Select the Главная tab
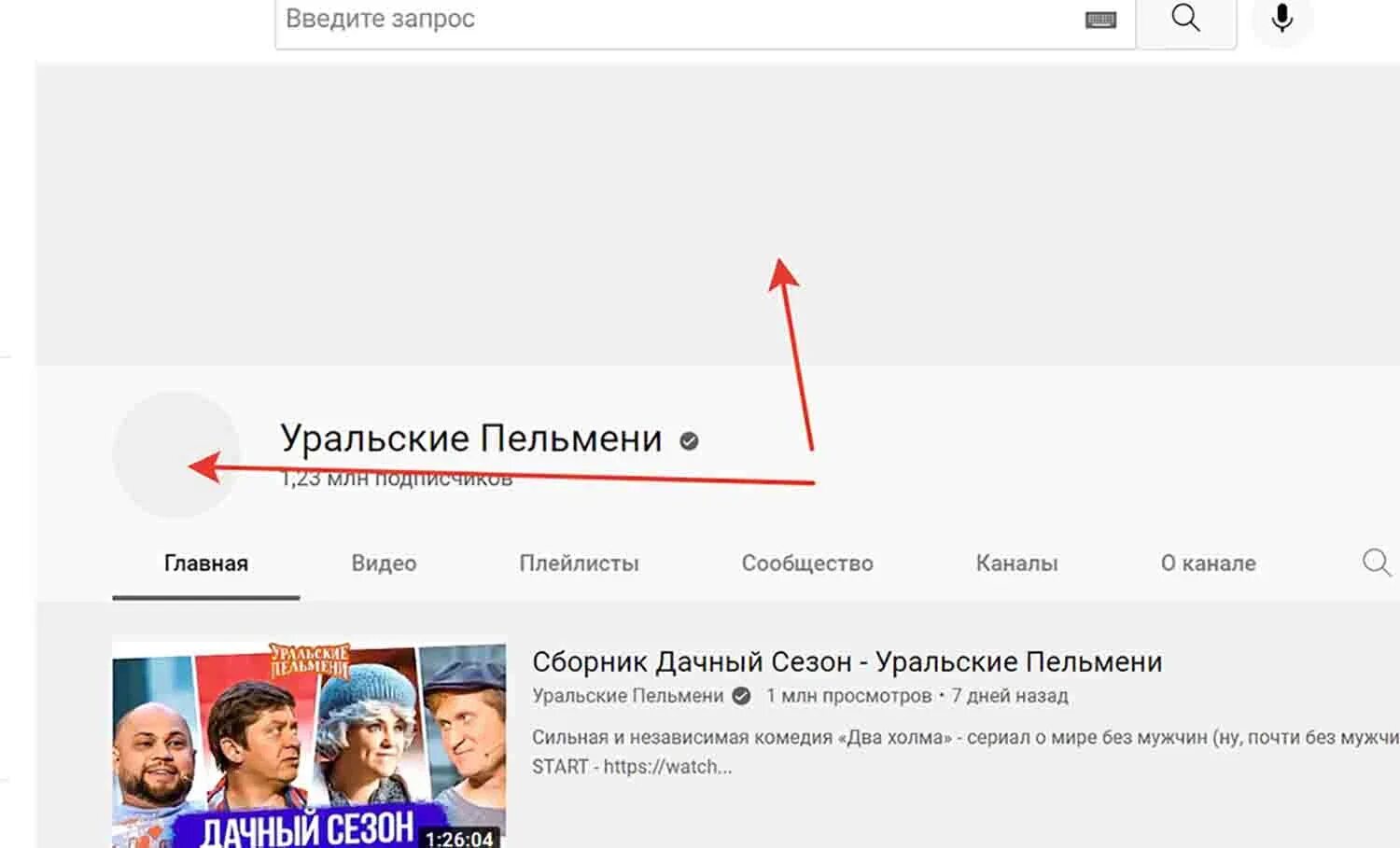The width and height of the screenshot is (1400, 848). [x=204, y=563]
